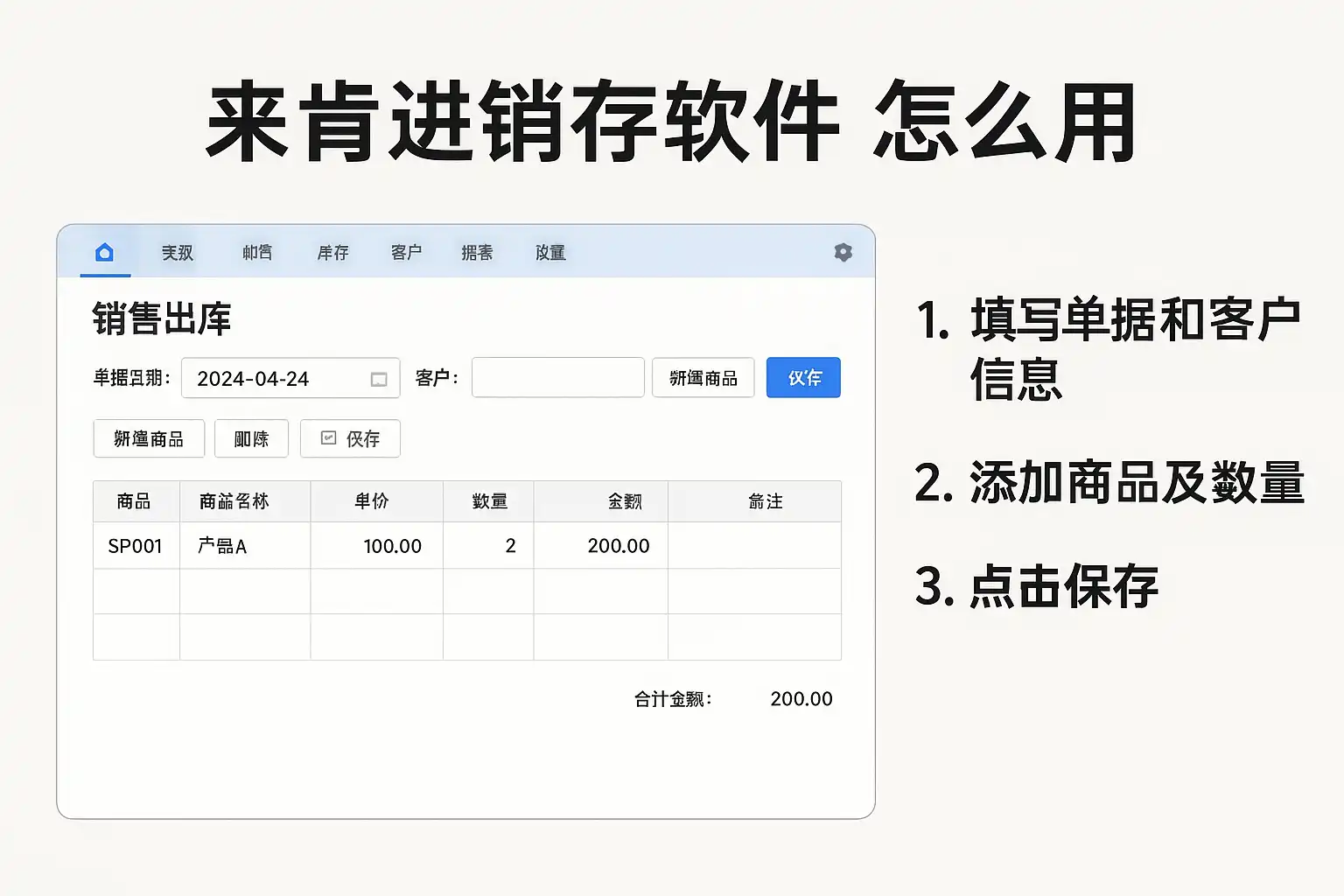
Task: Select the 设置 tab in navigation bar
Action: [550, 253]
